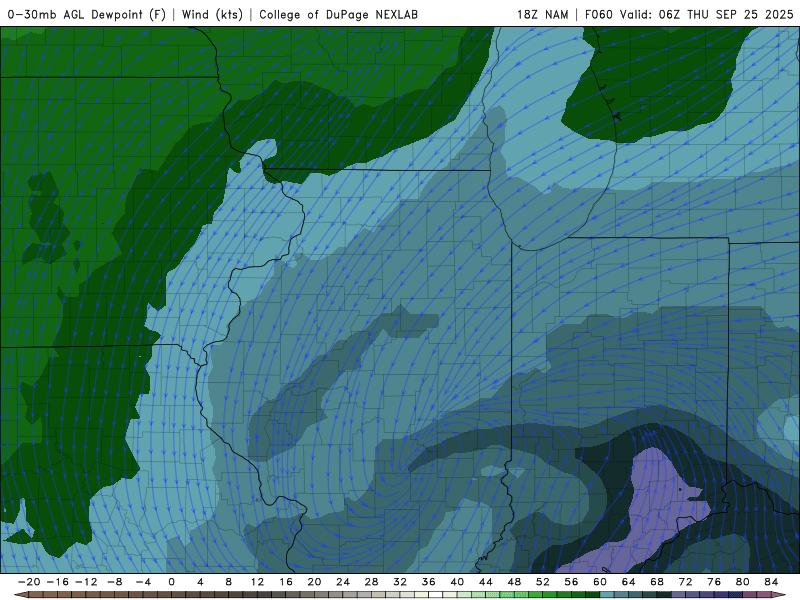Click the -12 legend value

[86, 582]
